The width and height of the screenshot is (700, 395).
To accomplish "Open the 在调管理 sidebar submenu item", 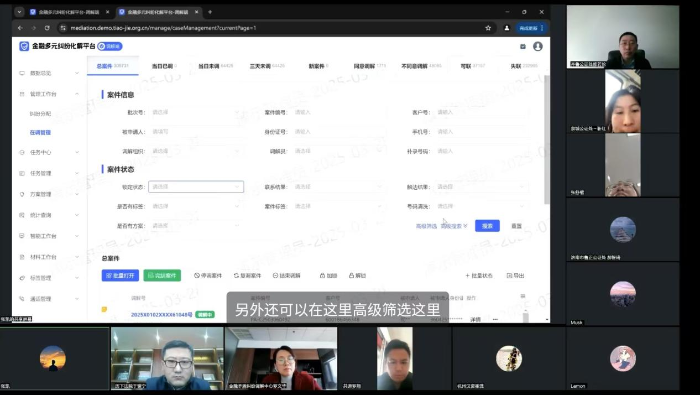I will (40, 133).
